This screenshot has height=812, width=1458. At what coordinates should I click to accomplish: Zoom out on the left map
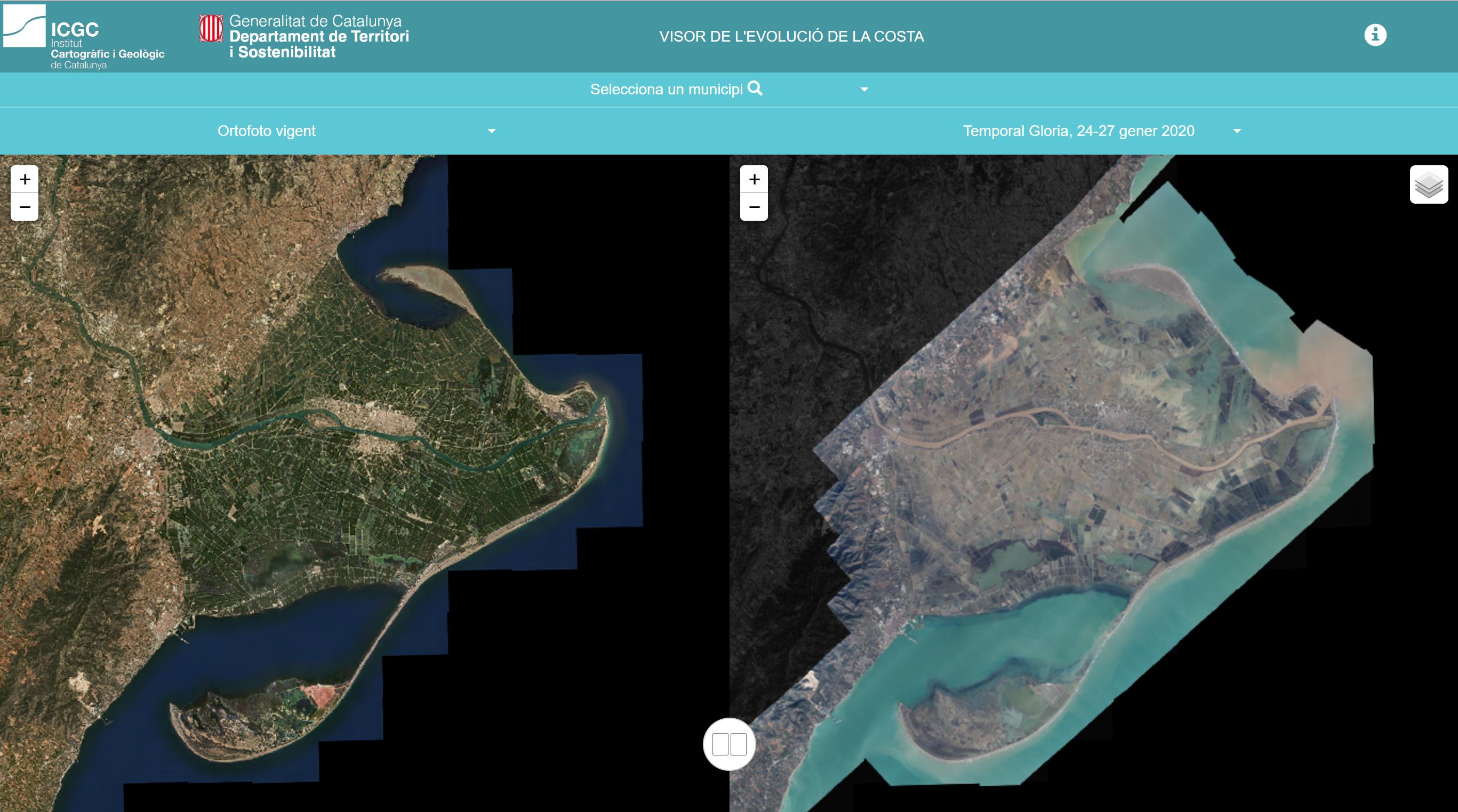25,206
